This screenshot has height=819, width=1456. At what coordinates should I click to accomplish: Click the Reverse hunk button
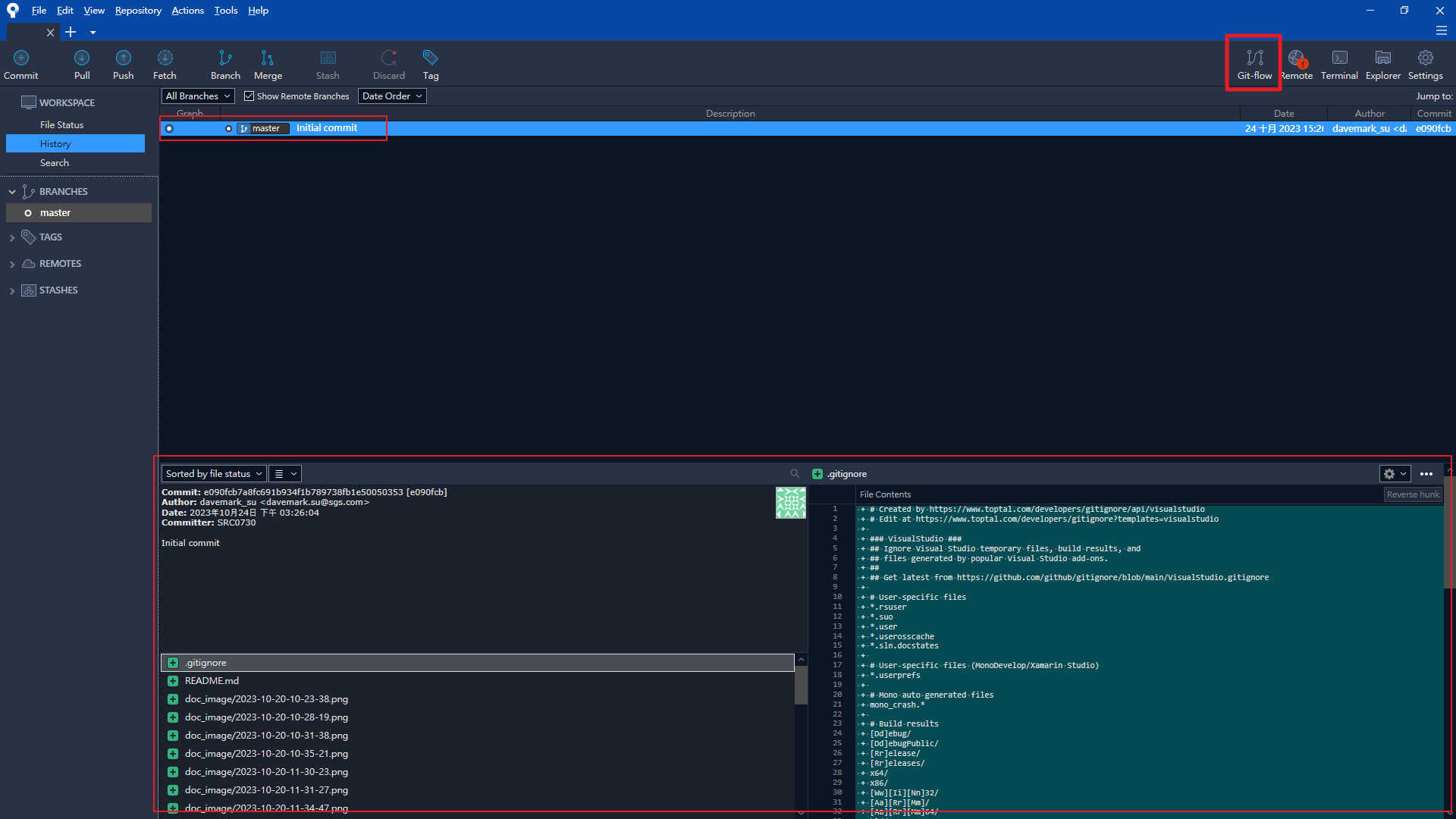coord(1412,494)
